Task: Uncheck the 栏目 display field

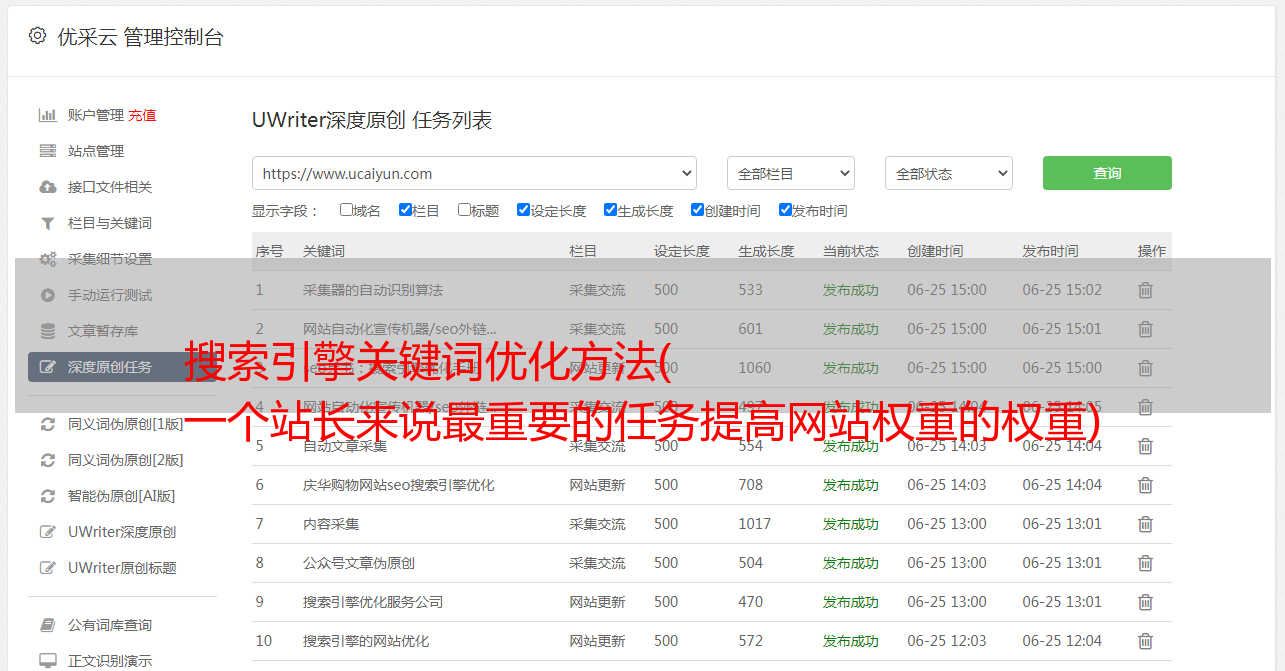Action: click(405, 210)
